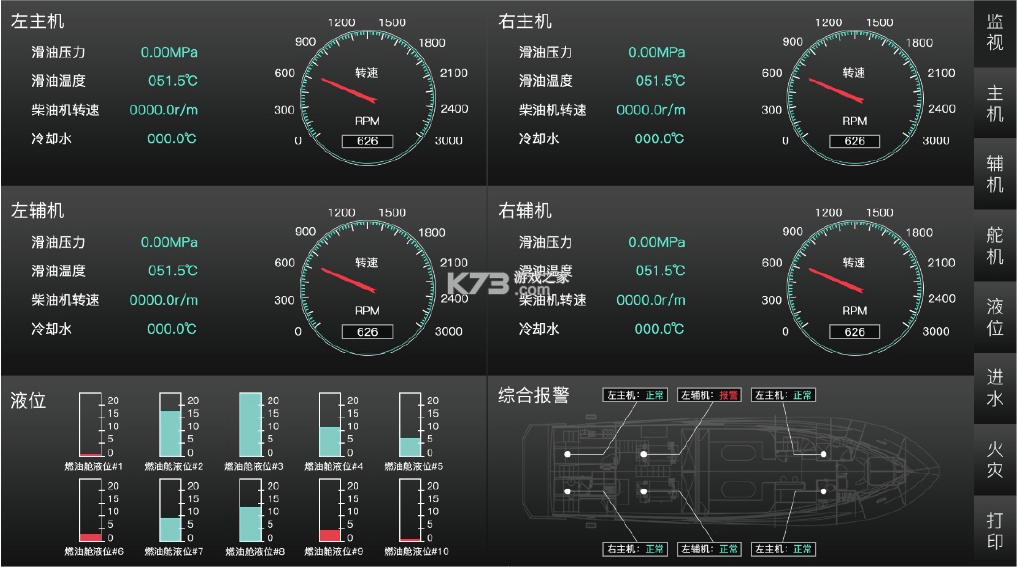Click 右辅机 冷却水 value 000.0℃
Viewport: 1017px width, 567px height.
click(659, 329)
